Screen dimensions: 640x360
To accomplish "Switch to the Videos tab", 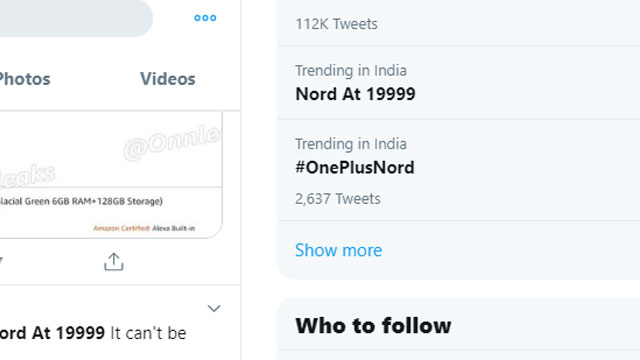I will [168, 79].
